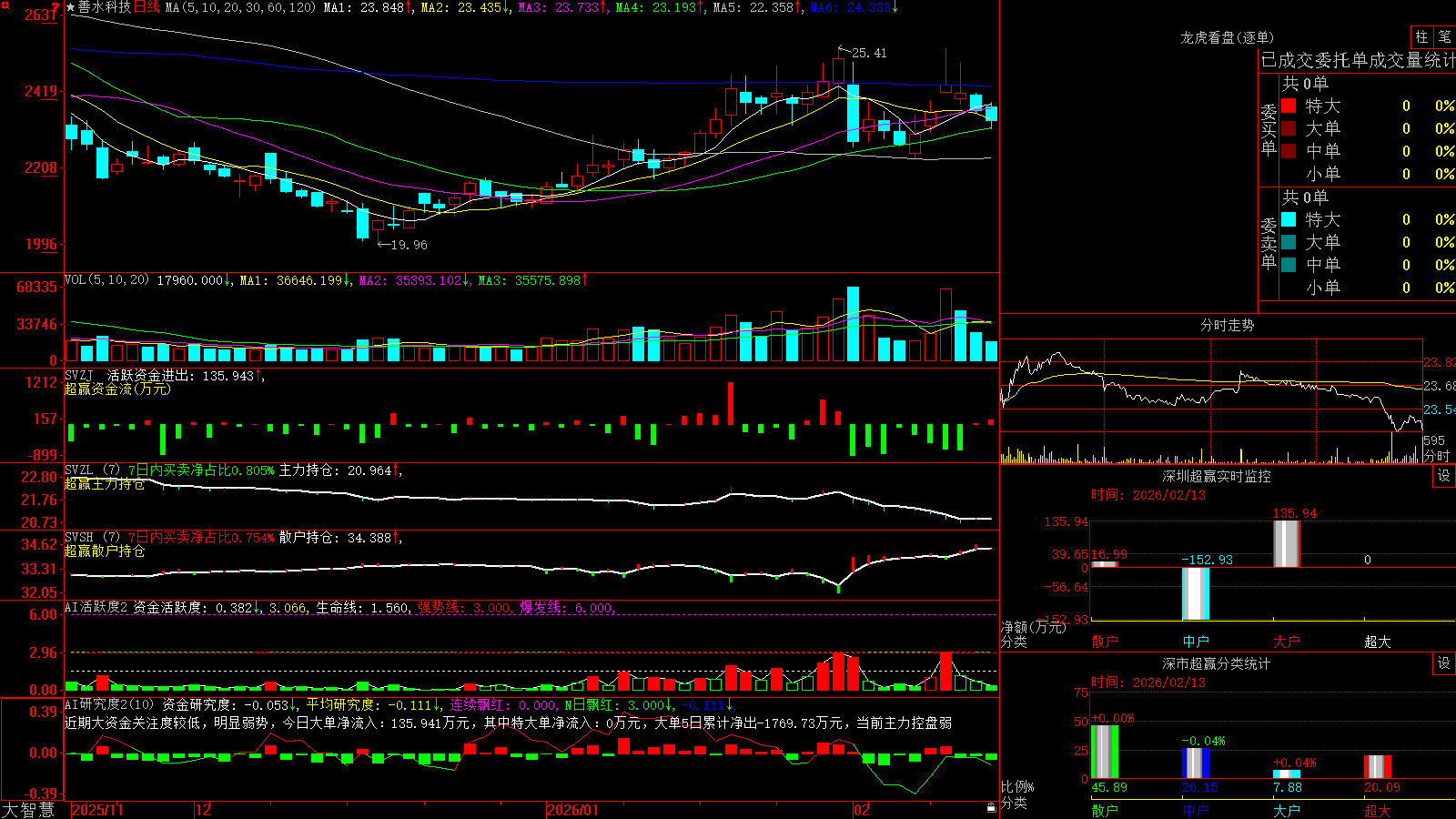Click the 超赢主力持仓 yellow label
The image size is (1456, 819).
[105, 483]
